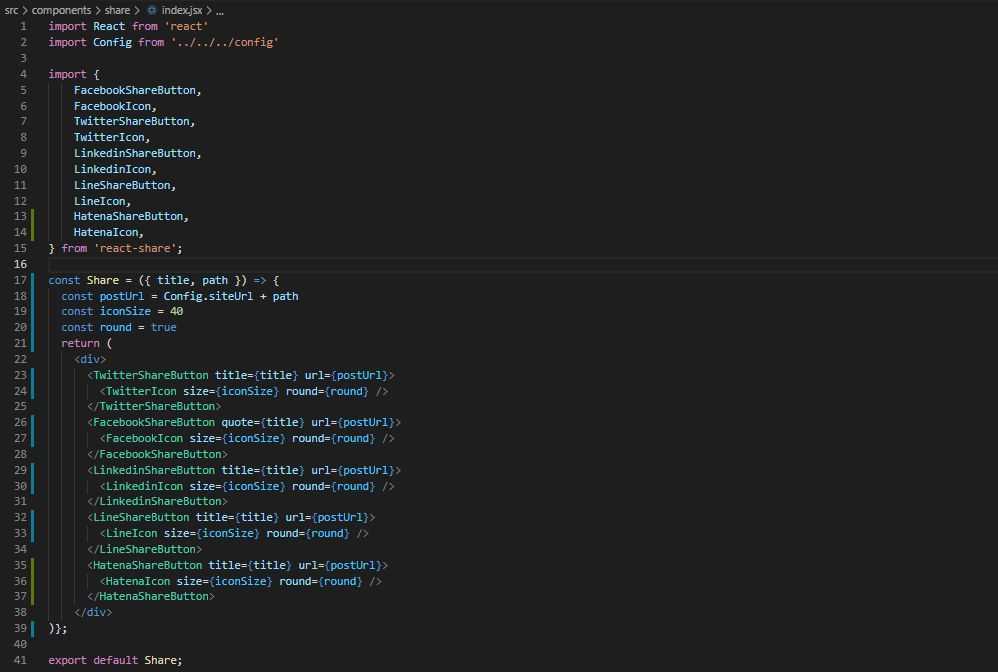Click 'HatenaShareButton,' on line 13
The image size is (998, 672).
131,216
